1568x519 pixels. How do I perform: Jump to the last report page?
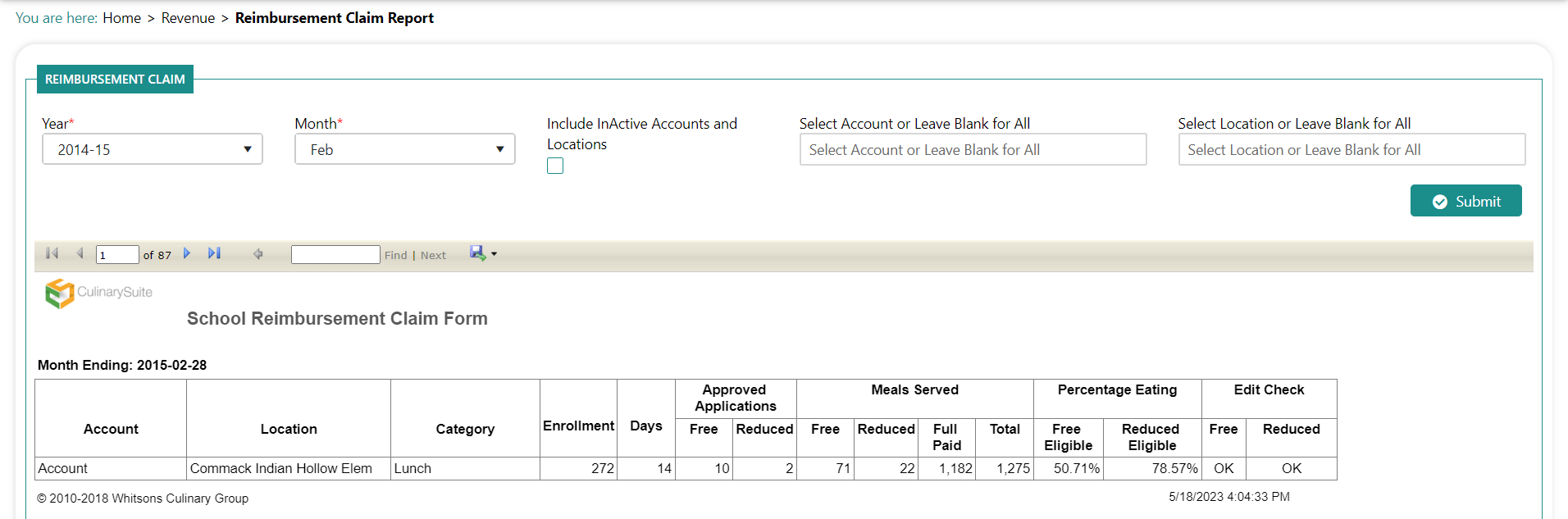[x=214, y=253]
